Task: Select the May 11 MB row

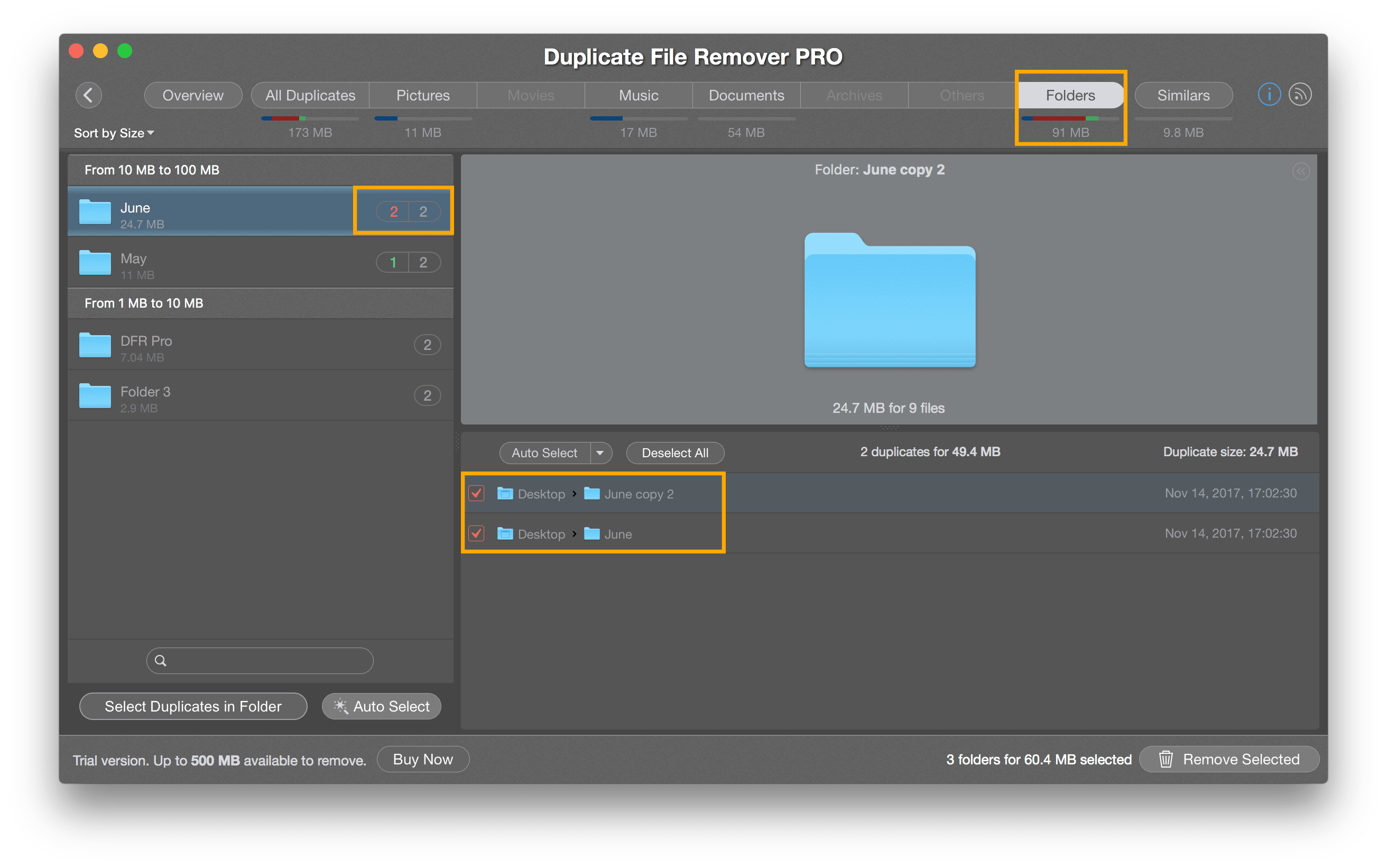Action: tap(261, 262)
